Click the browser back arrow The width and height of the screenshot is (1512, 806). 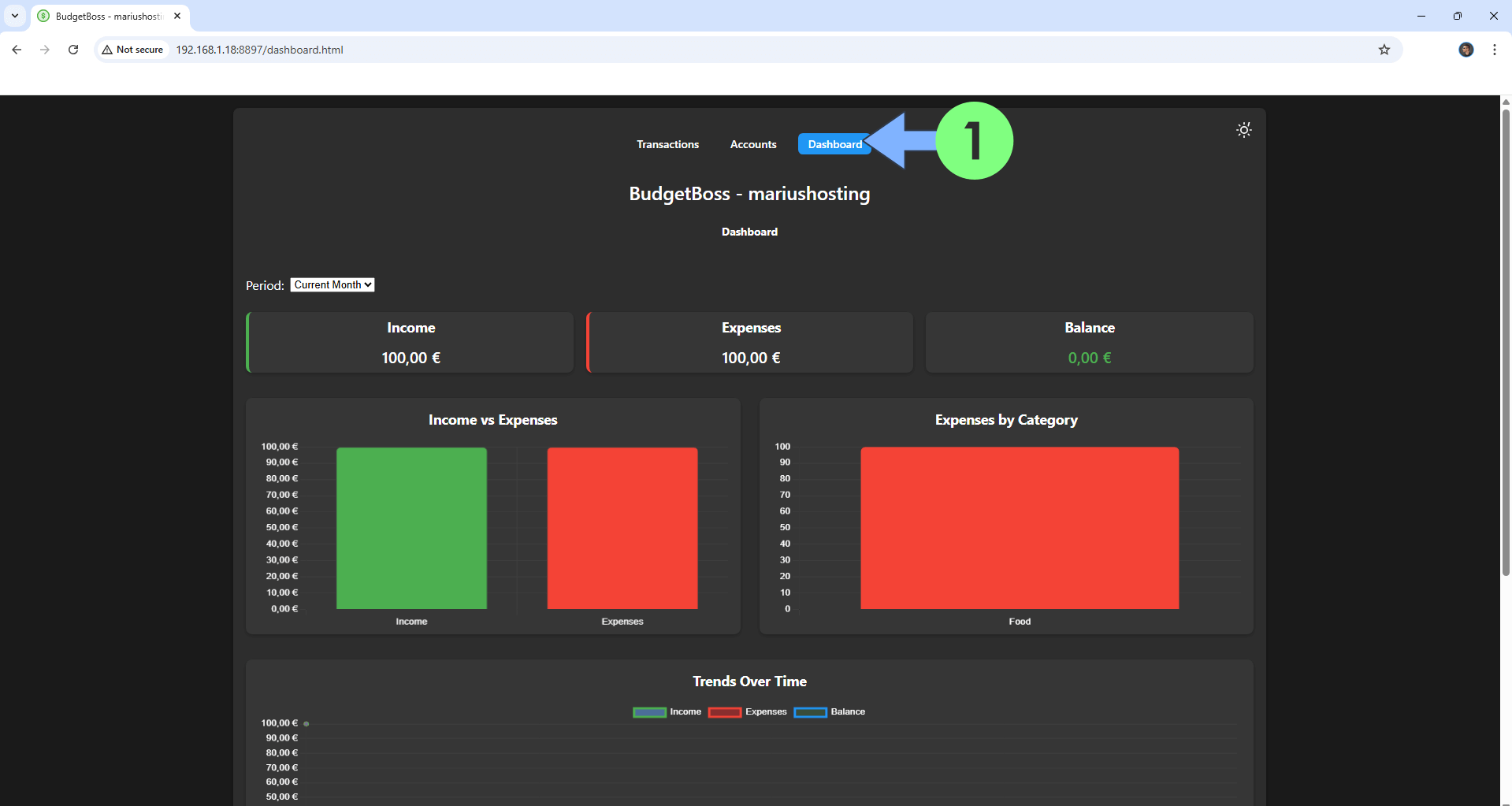click(x=17, y=50)
